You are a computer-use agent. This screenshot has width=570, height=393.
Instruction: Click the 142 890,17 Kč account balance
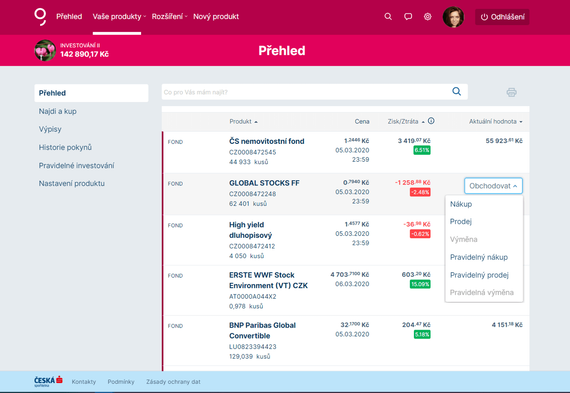click(x=84, y=54)
